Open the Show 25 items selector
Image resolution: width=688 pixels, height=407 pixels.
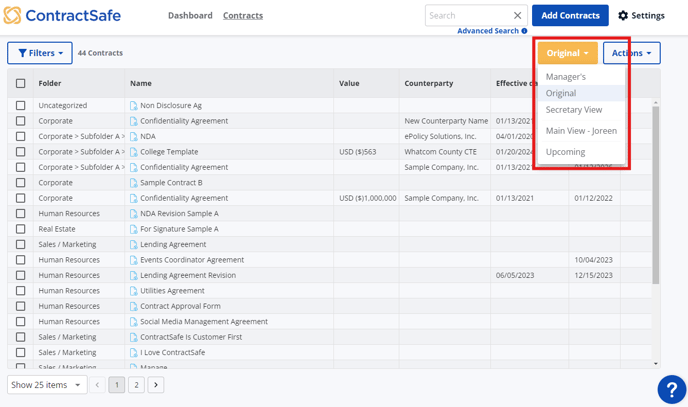pyautogui.click(x=47, y=385)
